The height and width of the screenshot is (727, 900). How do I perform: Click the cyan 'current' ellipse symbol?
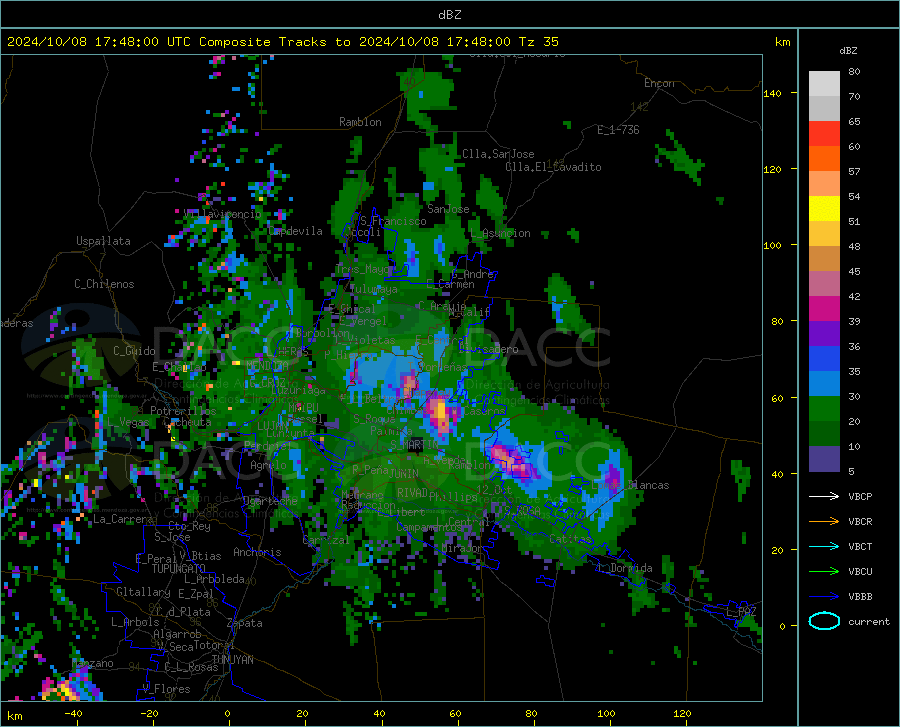tap(824, 621)
